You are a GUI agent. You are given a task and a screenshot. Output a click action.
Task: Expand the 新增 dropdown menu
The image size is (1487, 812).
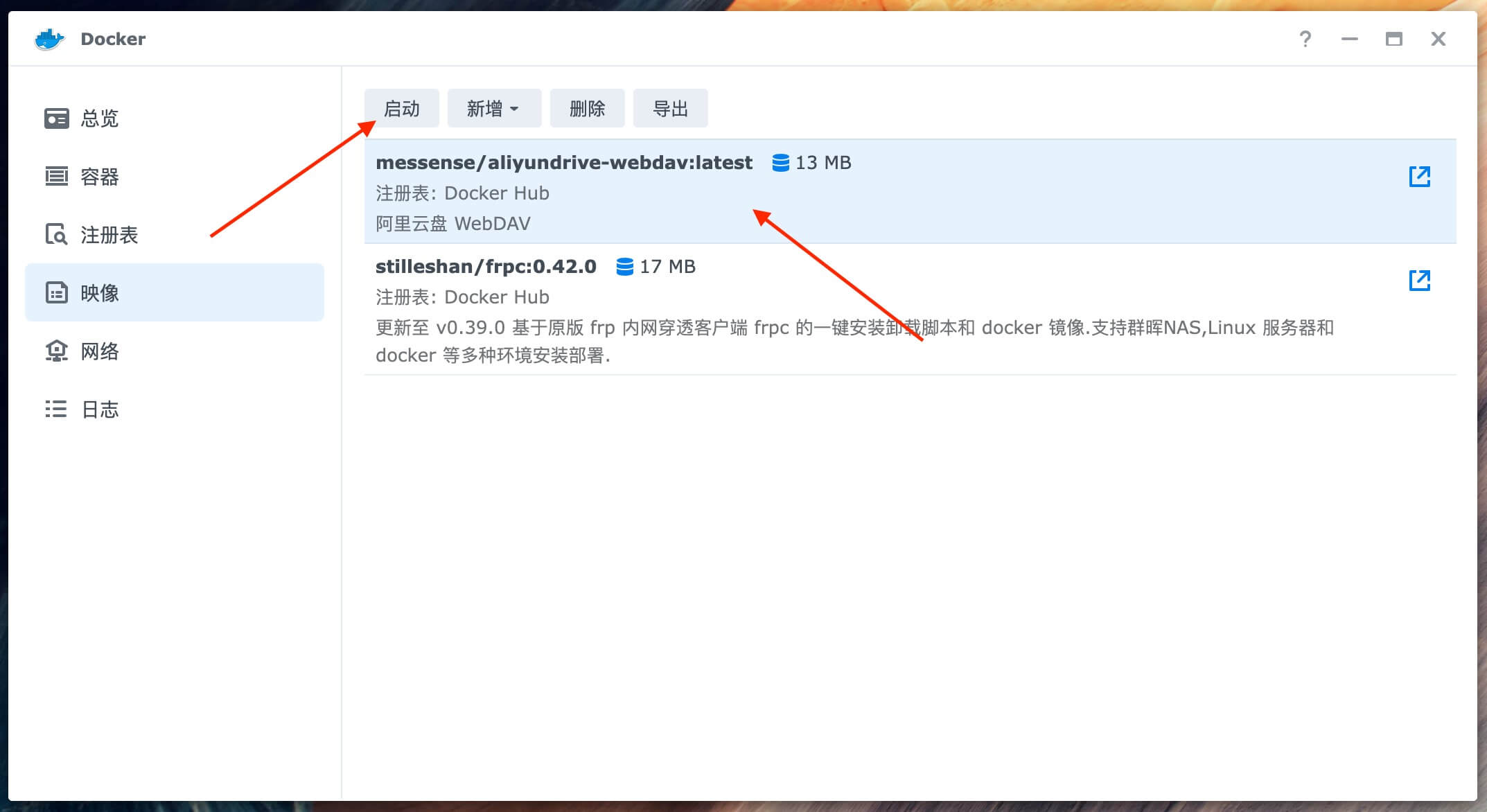pyautogui.click(x=493, y=109)
